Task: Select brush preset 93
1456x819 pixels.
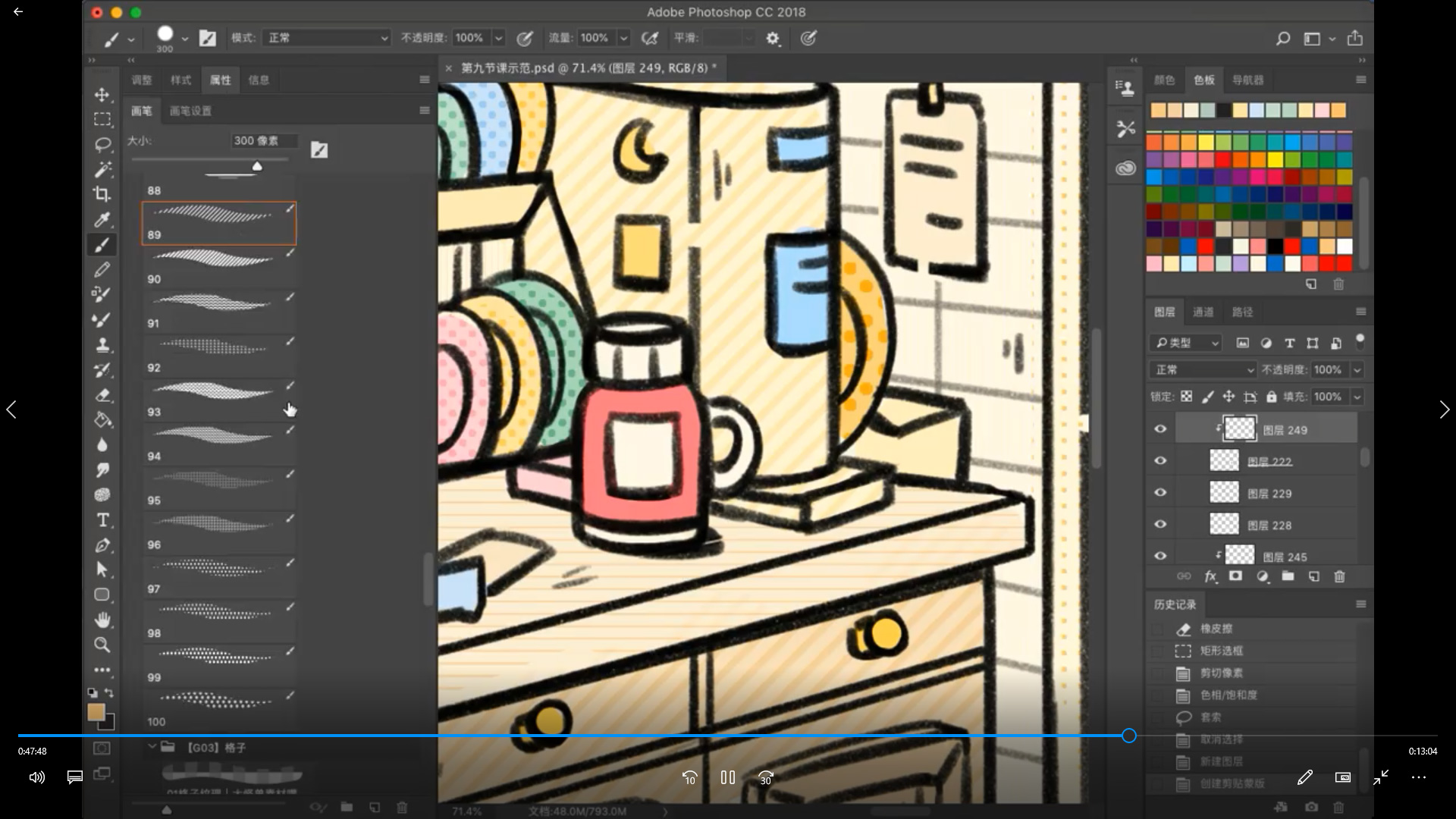Action: pos(219,400)
